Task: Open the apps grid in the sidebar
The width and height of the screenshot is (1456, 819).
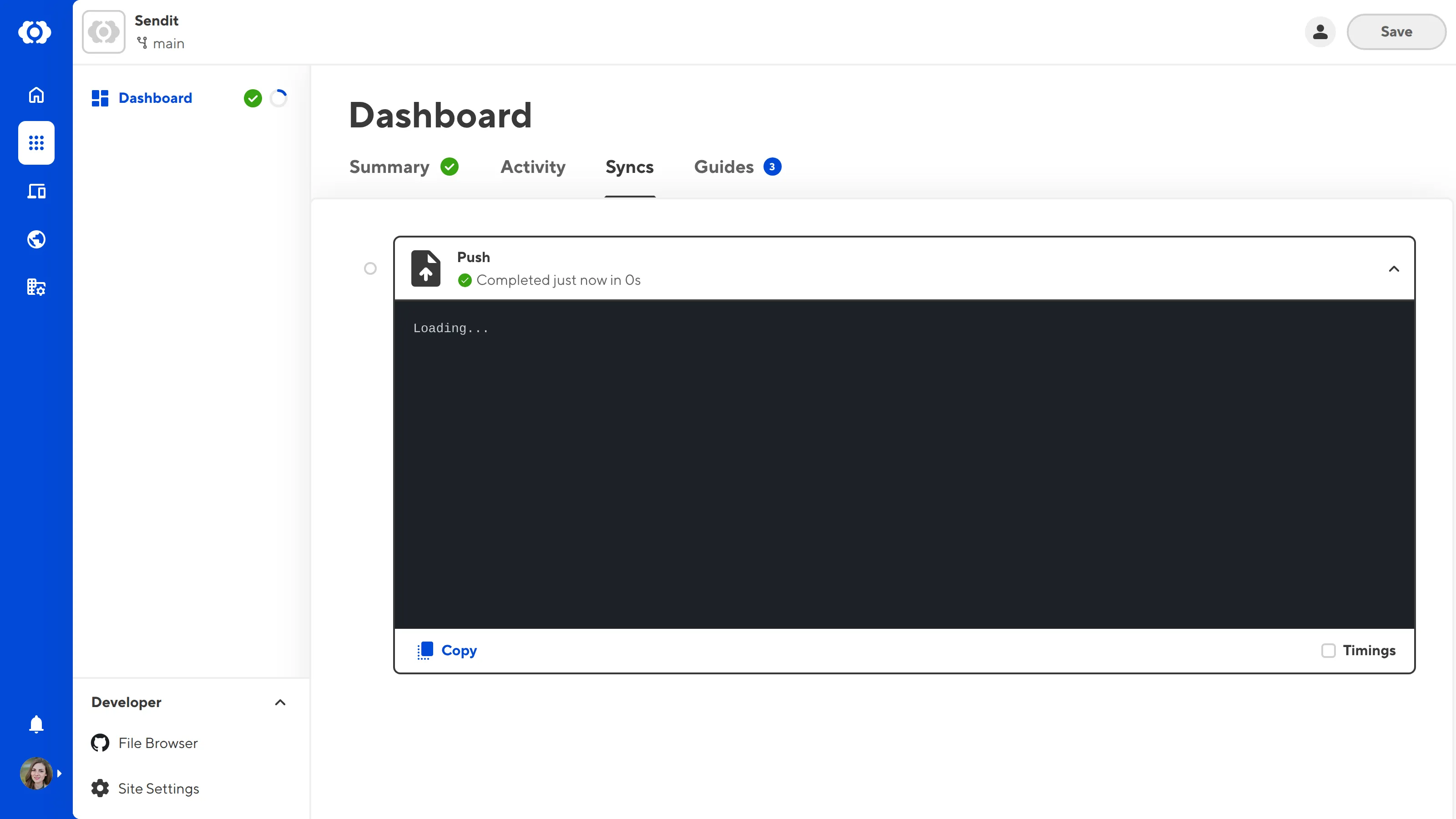Action: (35, 143)
